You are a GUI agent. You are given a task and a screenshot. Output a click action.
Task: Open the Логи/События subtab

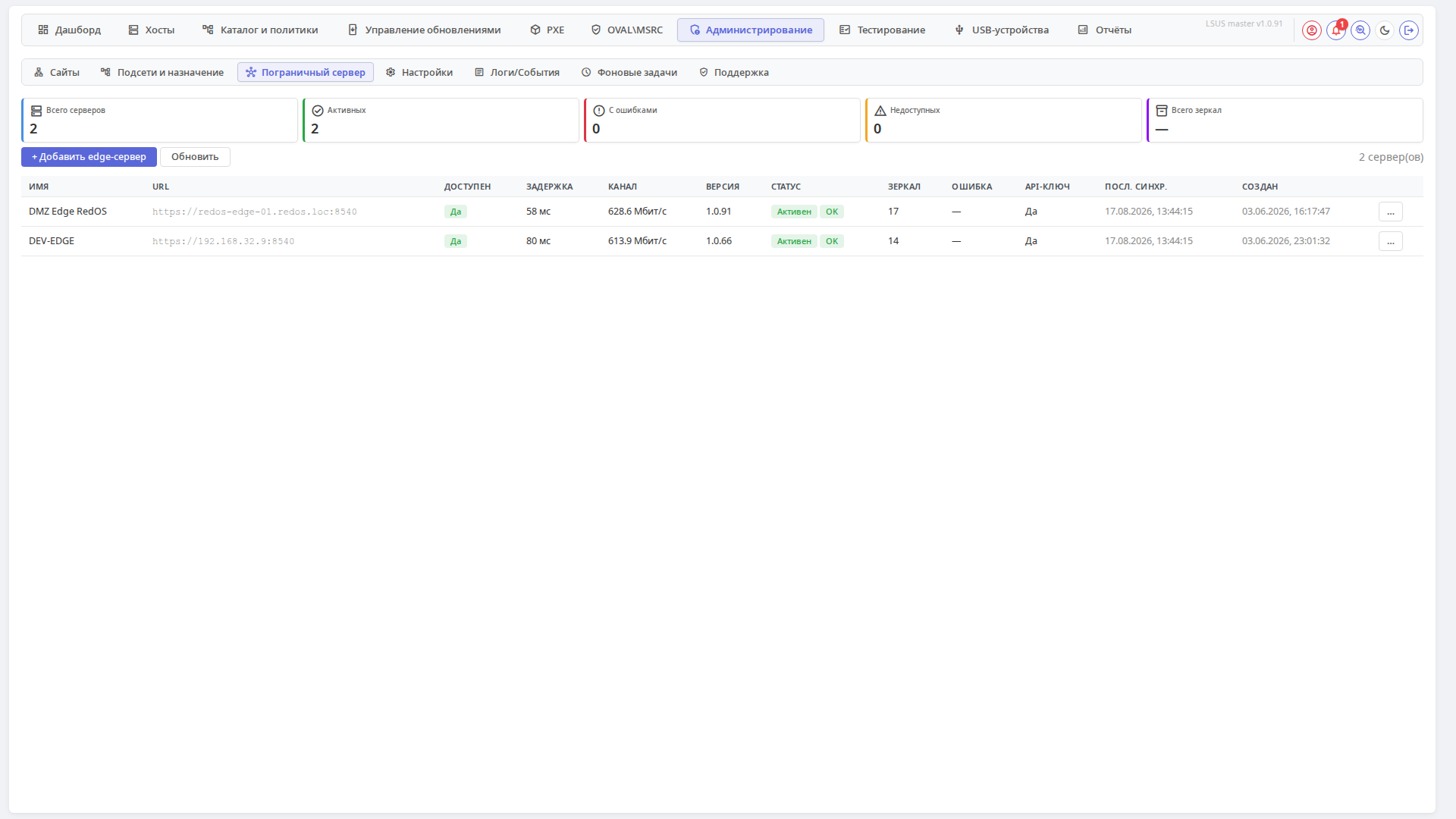[517, 73]
